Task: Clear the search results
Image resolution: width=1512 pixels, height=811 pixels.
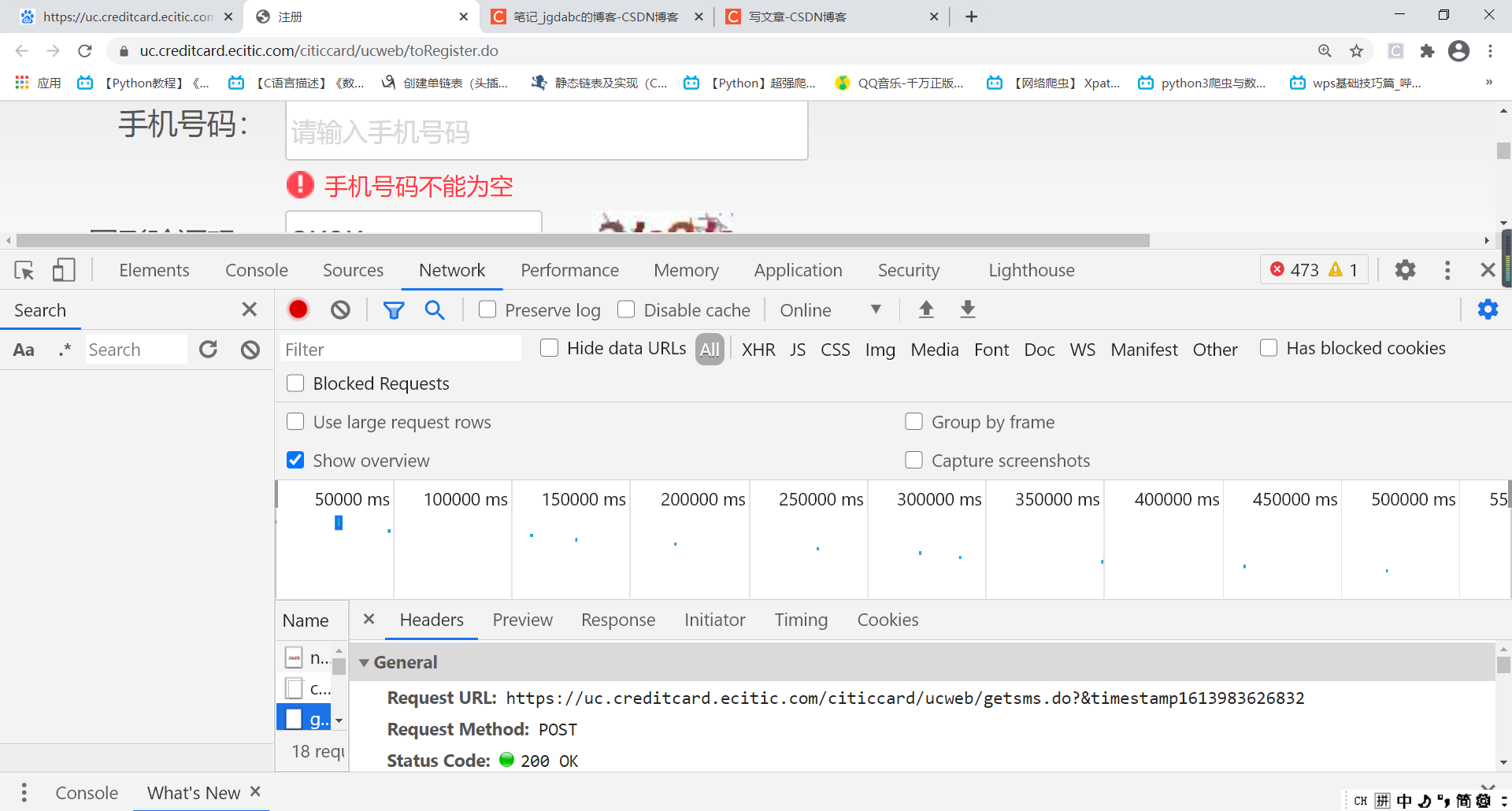Action: [250, 350]
